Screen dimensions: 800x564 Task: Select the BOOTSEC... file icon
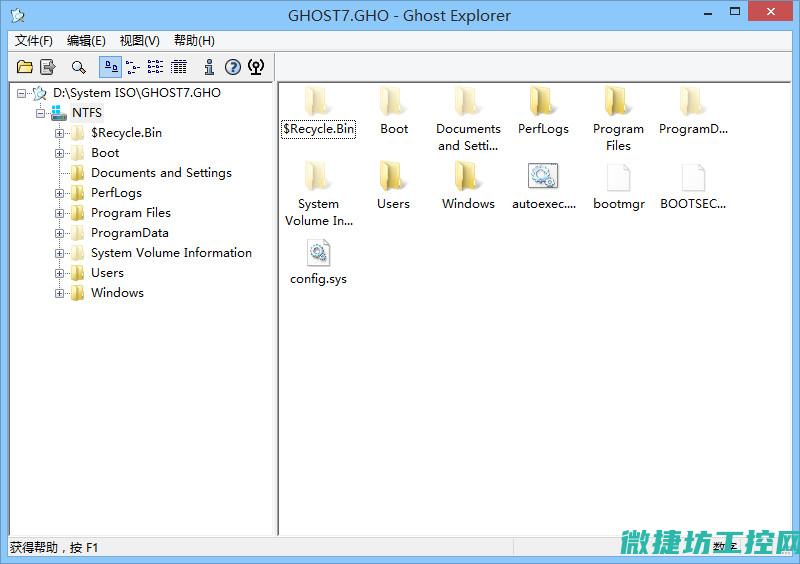tap(693, 177)
